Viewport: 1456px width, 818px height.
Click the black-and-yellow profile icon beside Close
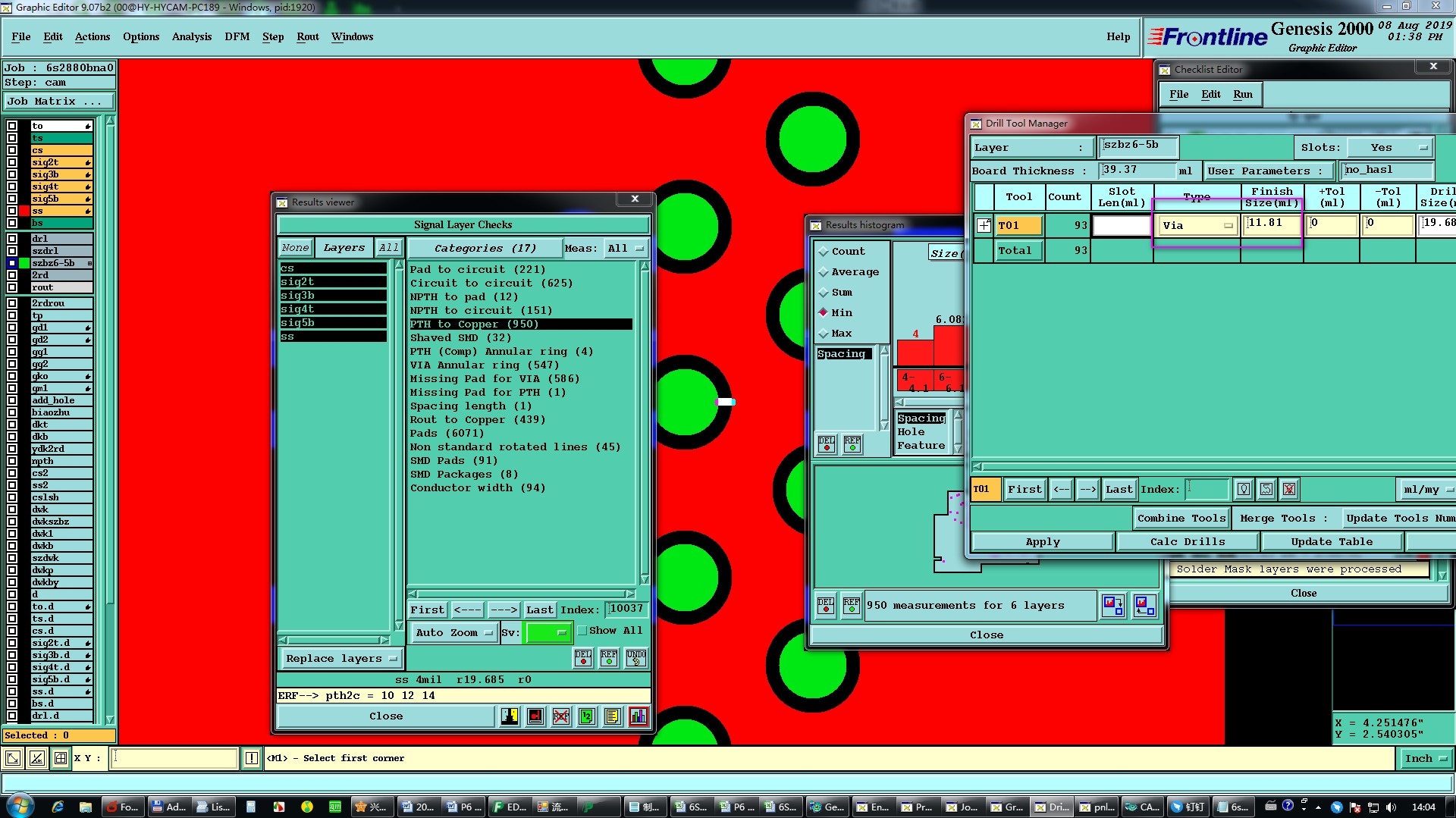pos(510,716)
